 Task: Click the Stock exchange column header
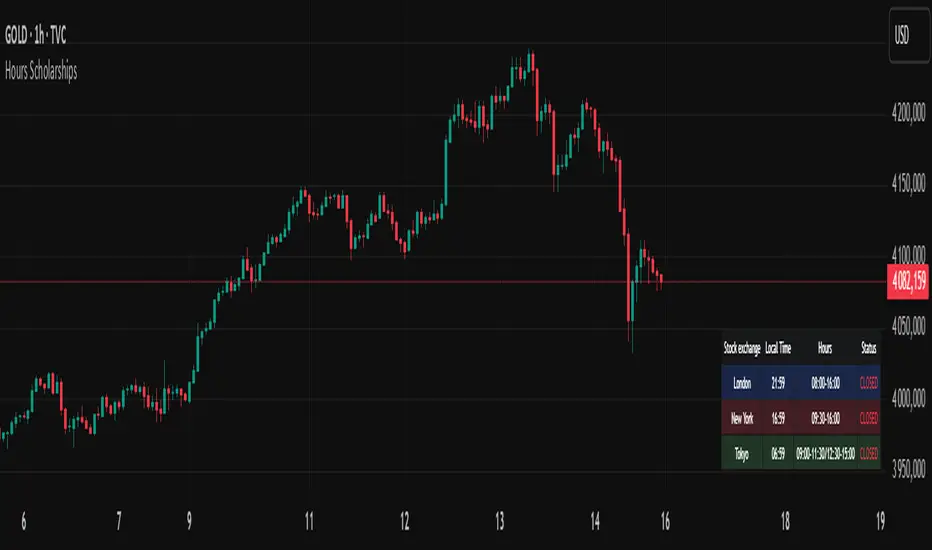(741, 348)
